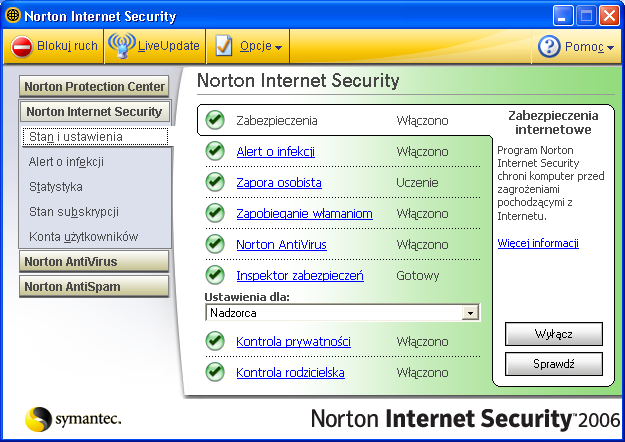Switch to Norton Protection Center tab
Screen dimensions: 625x442
(94, 86)
